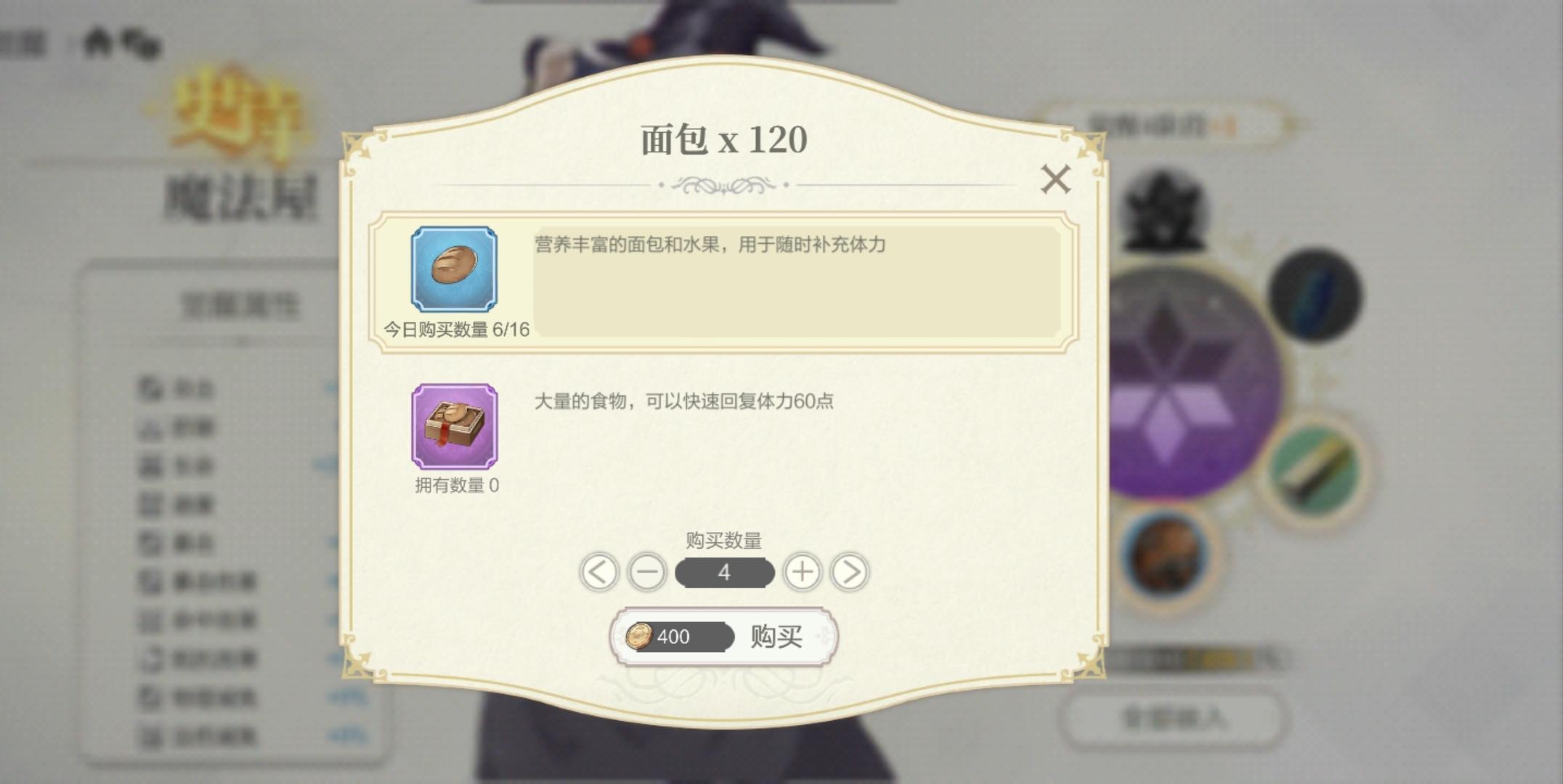The height and width of the screenshot is (784, 1563).
Task: Decrease purchase quantity by one
Action: 646,572
